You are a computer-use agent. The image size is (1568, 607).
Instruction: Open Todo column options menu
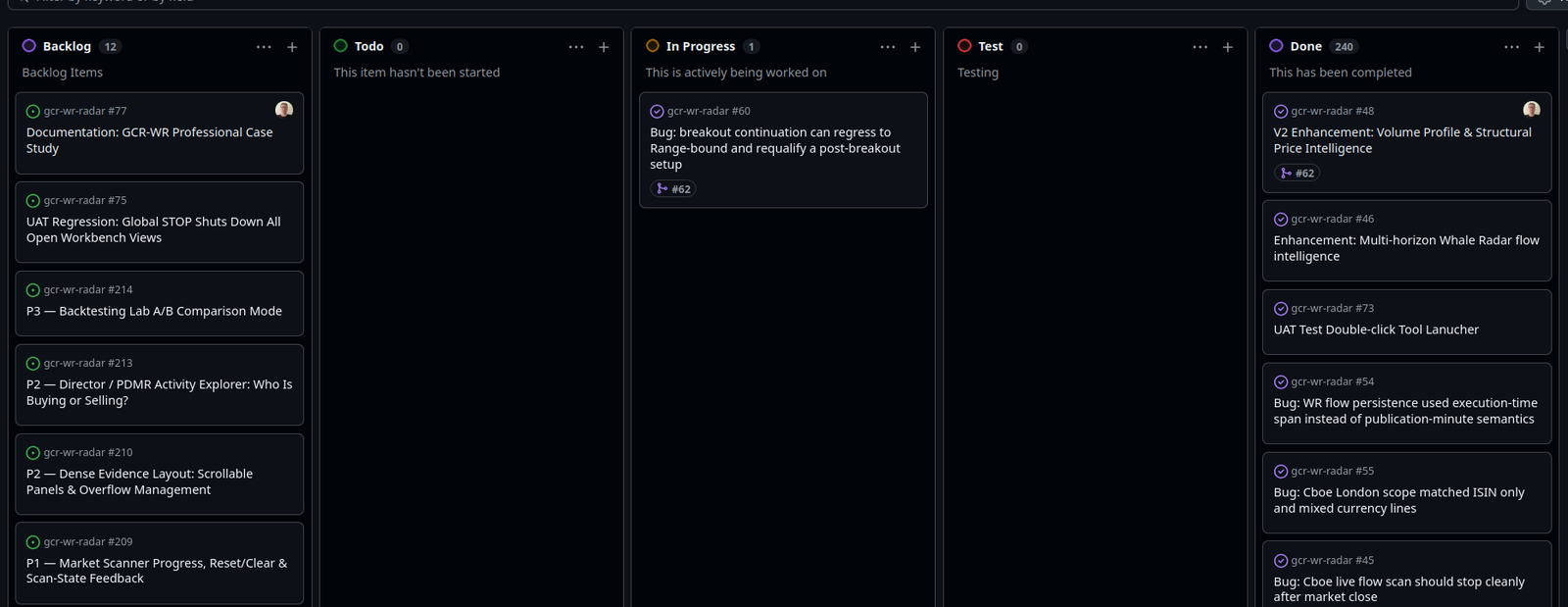575,47
